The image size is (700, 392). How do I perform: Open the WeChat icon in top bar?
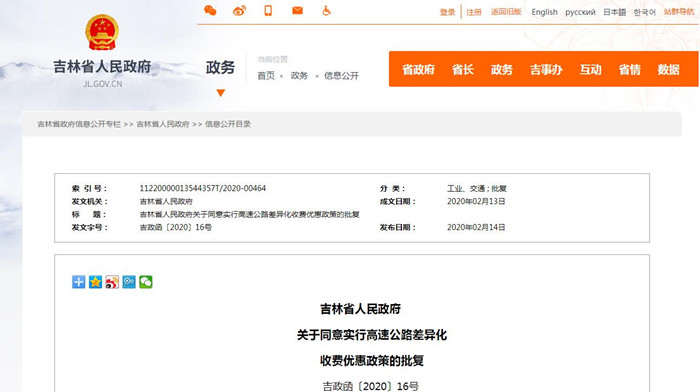(210, 10)
